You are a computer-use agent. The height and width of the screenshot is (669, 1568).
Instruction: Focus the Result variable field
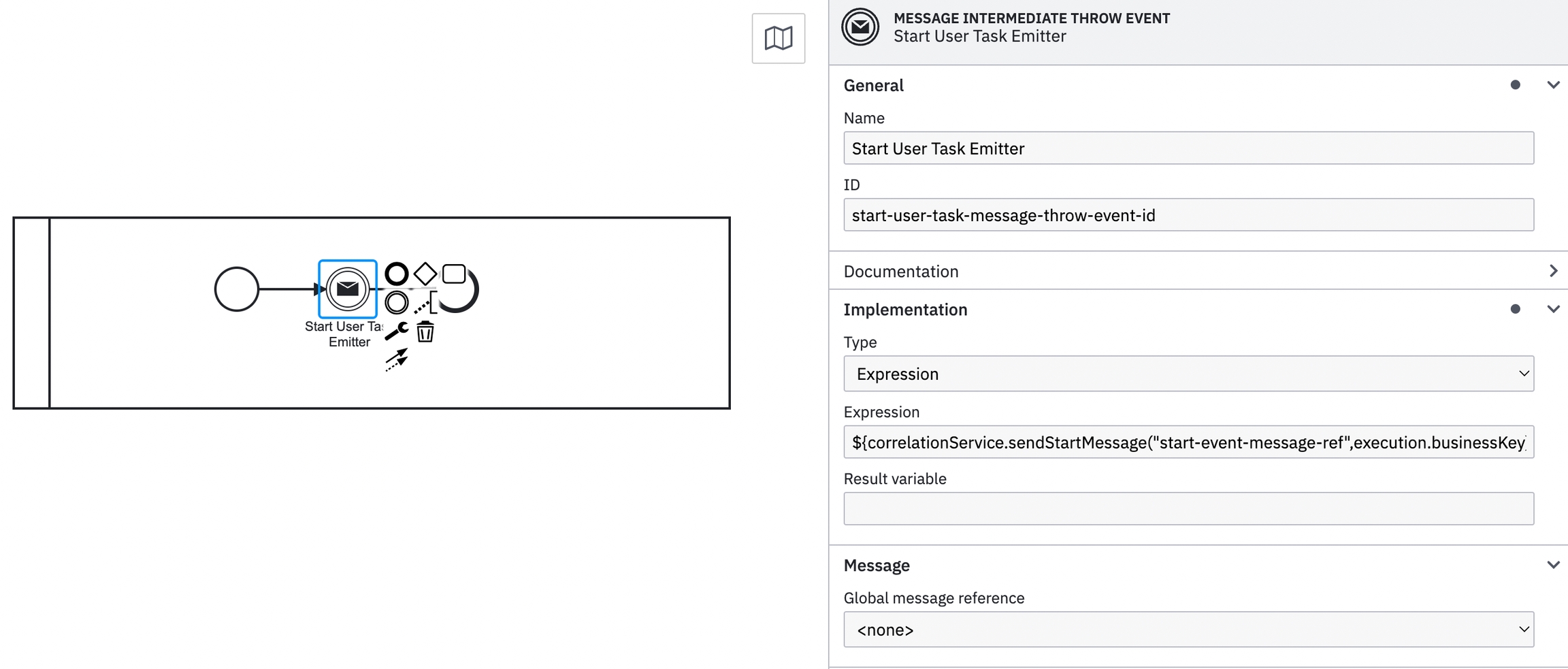(1188, 508)
